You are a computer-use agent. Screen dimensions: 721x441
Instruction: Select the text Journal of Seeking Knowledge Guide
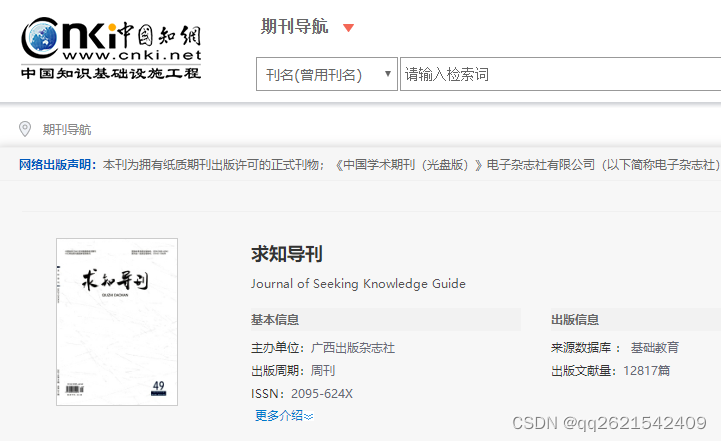click(x=358, y=284)
